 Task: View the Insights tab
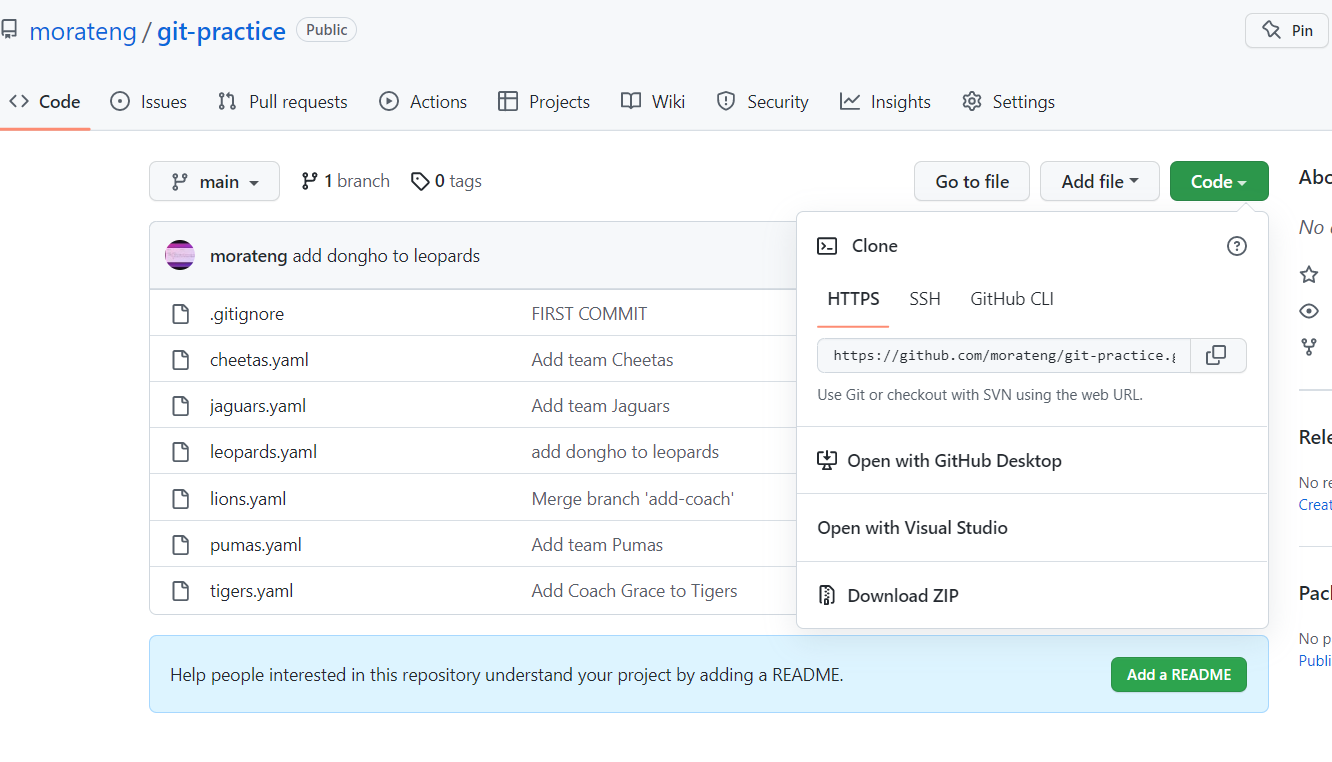point(886,102)
